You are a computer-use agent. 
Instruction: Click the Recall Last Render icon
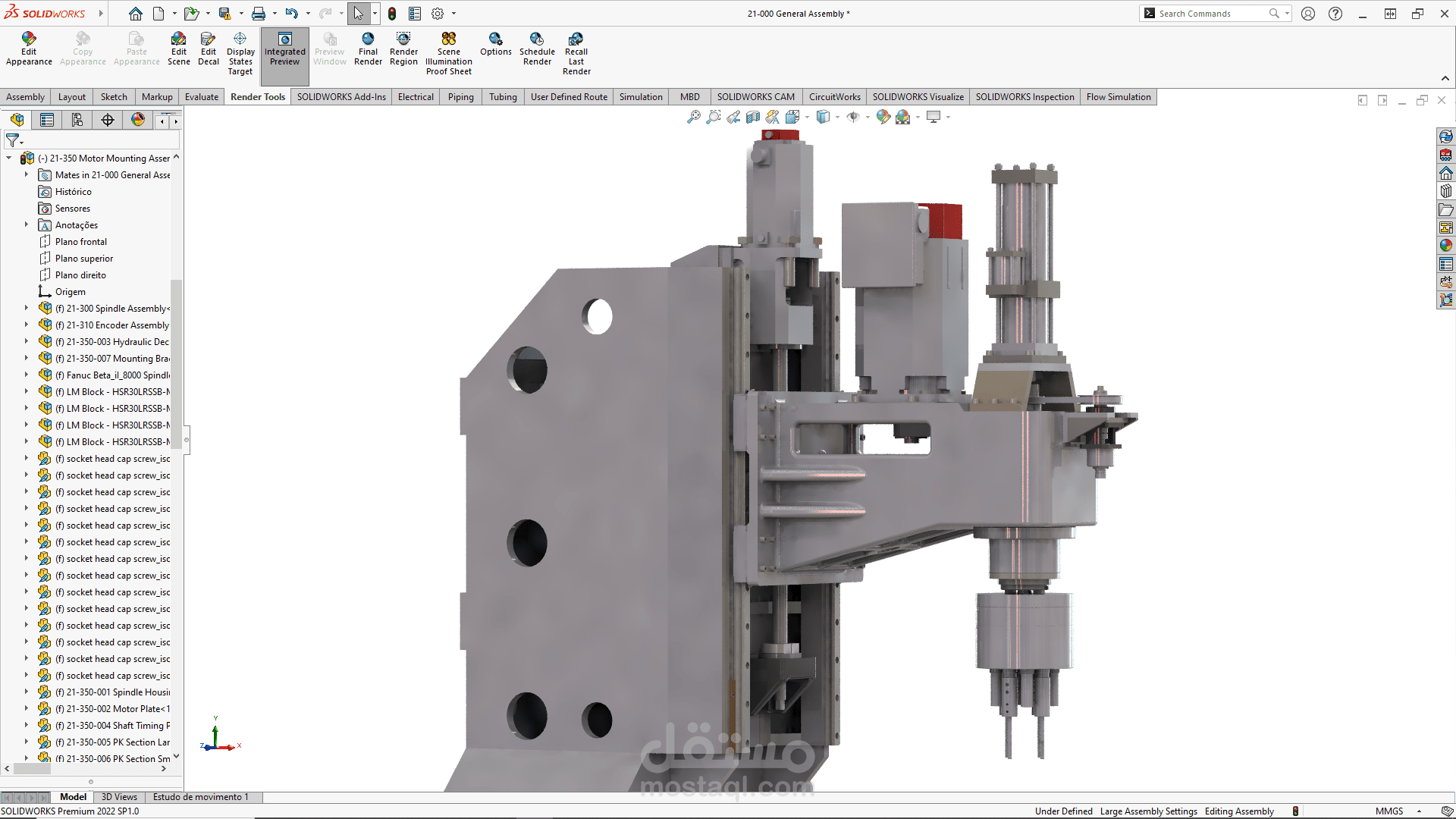576,53
